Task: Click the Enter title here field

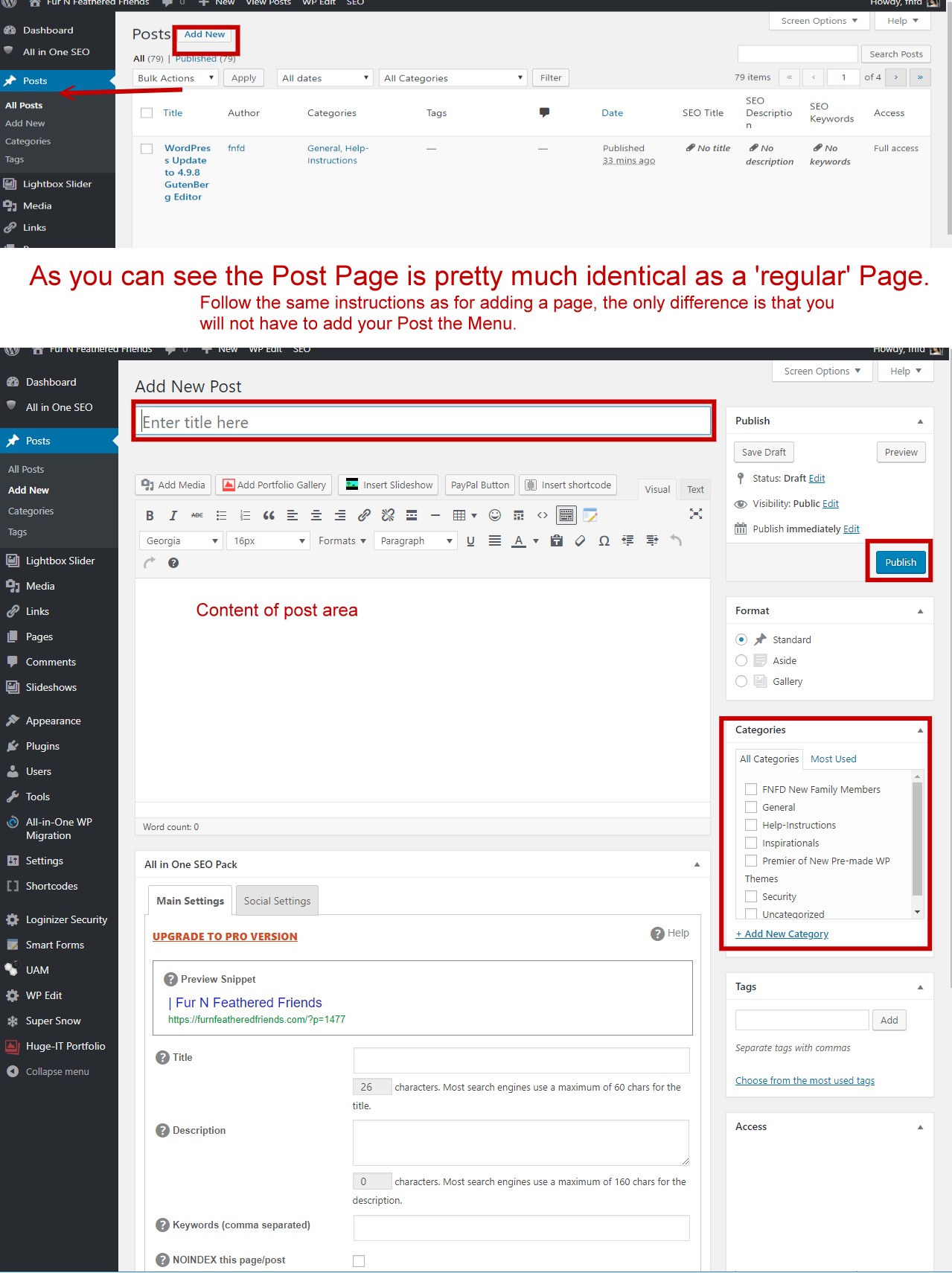Action: tap(424, 422)
